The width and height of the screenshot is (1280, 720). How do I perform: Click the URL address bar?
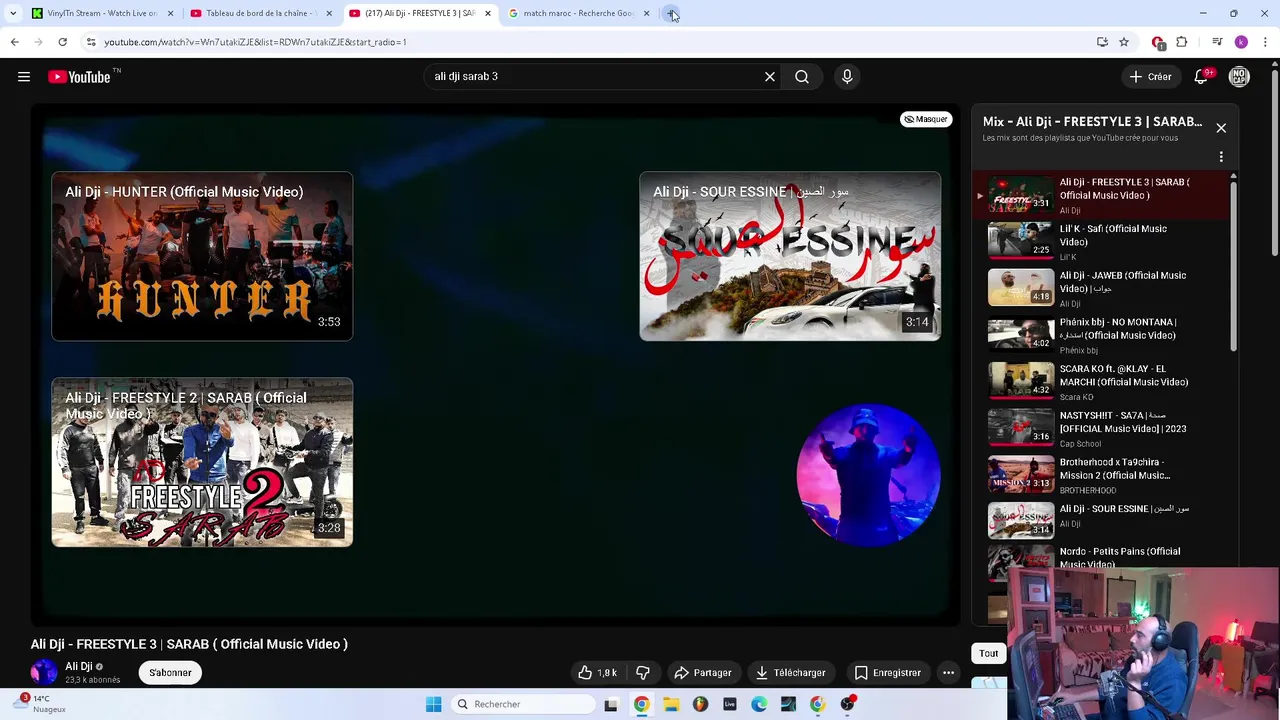[x=590, y=42]
